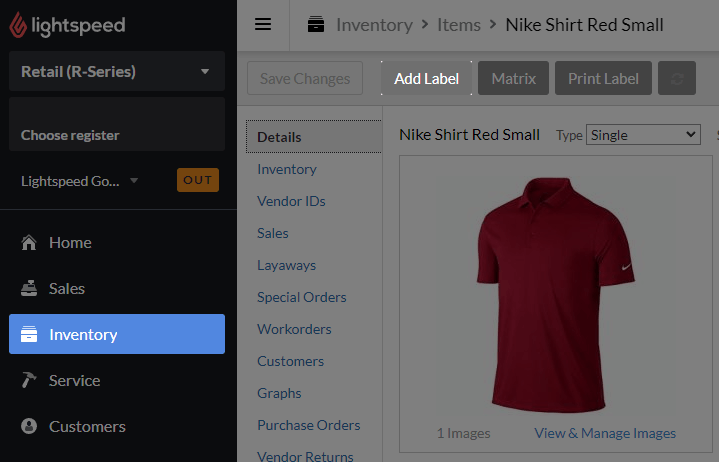Screen dimensions: 719x462
Task: Click the Sales cash register icon
Action: pos(29,288)
